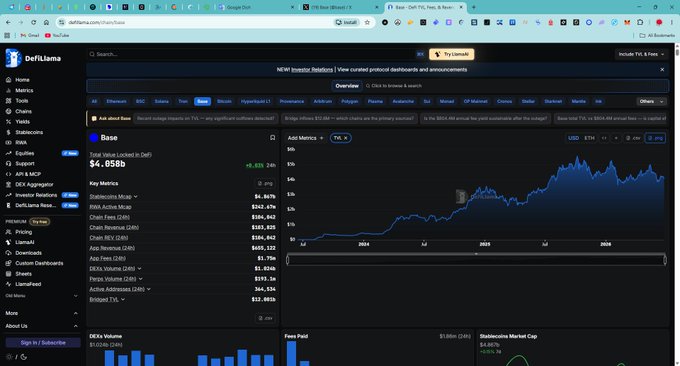Open Tools in the sidebar
This screenshot has width=680, height=366.
click(x=17, y=101)
